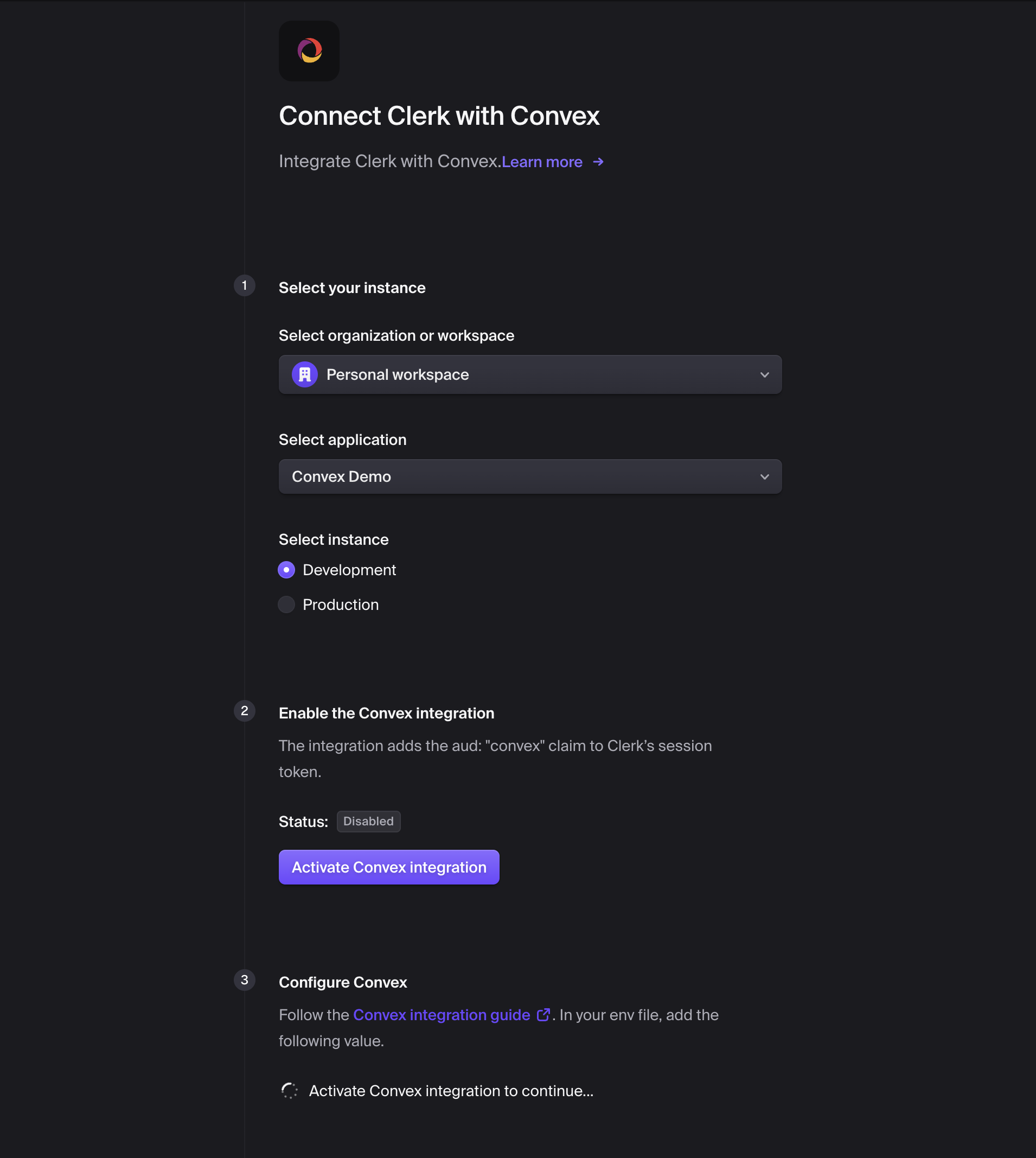Viewport: 1036px width, 1158px height.
Task: Click the purple workspace building icon
Action: (305, 374)
